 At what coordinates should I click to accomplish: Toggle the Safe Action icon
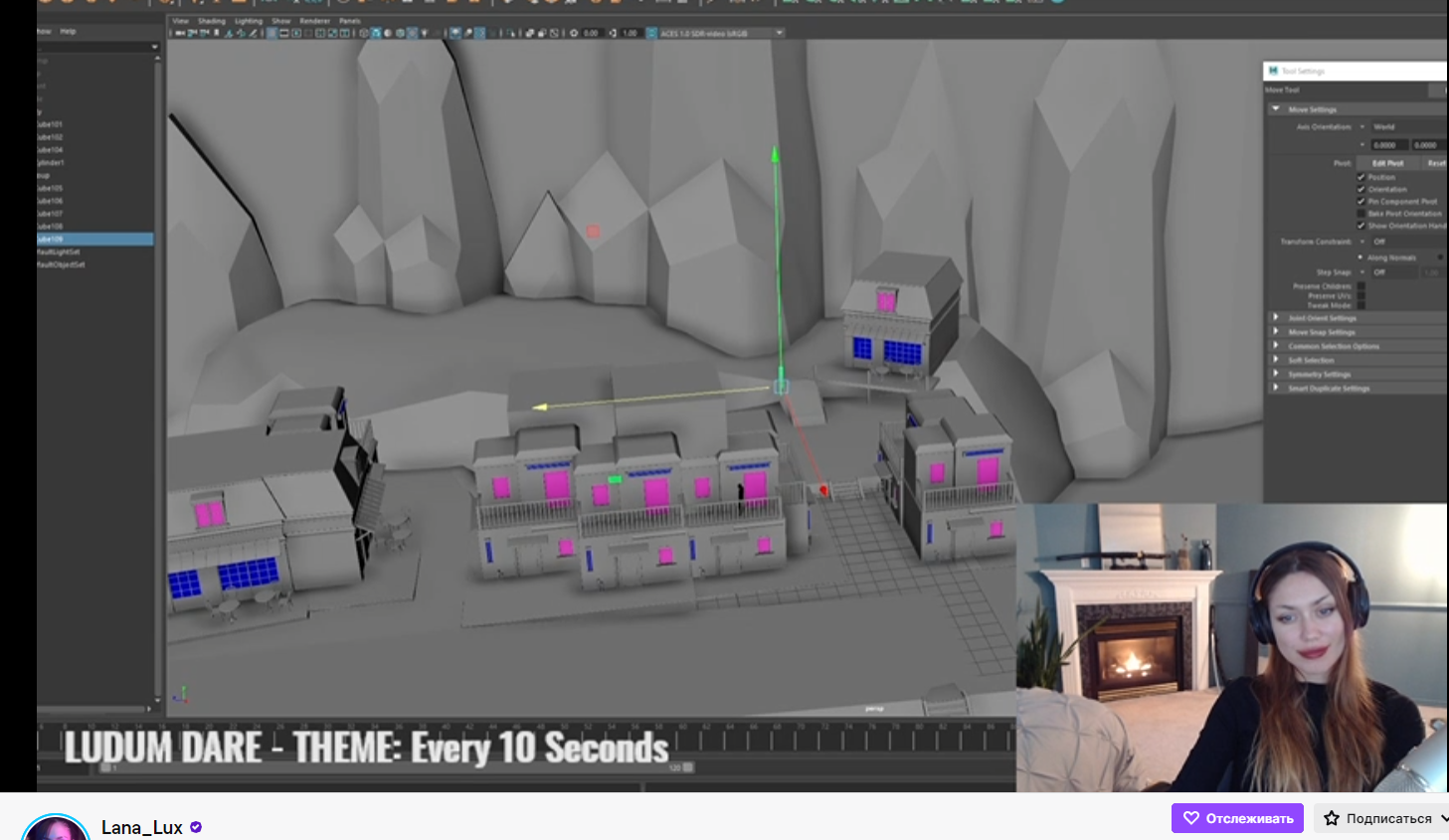coord(332,33)
